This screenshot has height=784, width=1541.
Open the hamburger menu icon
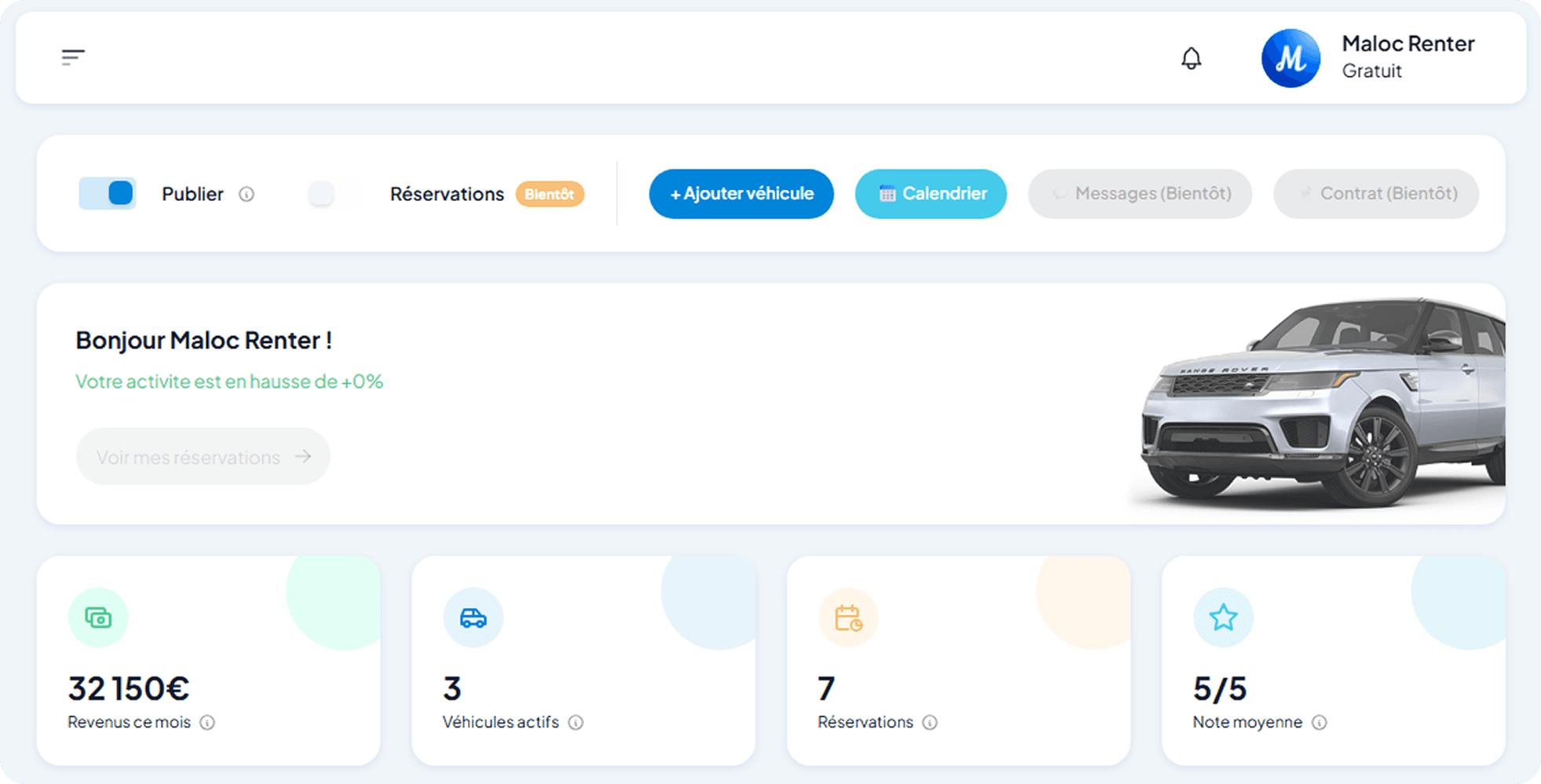tap(73, 57)
